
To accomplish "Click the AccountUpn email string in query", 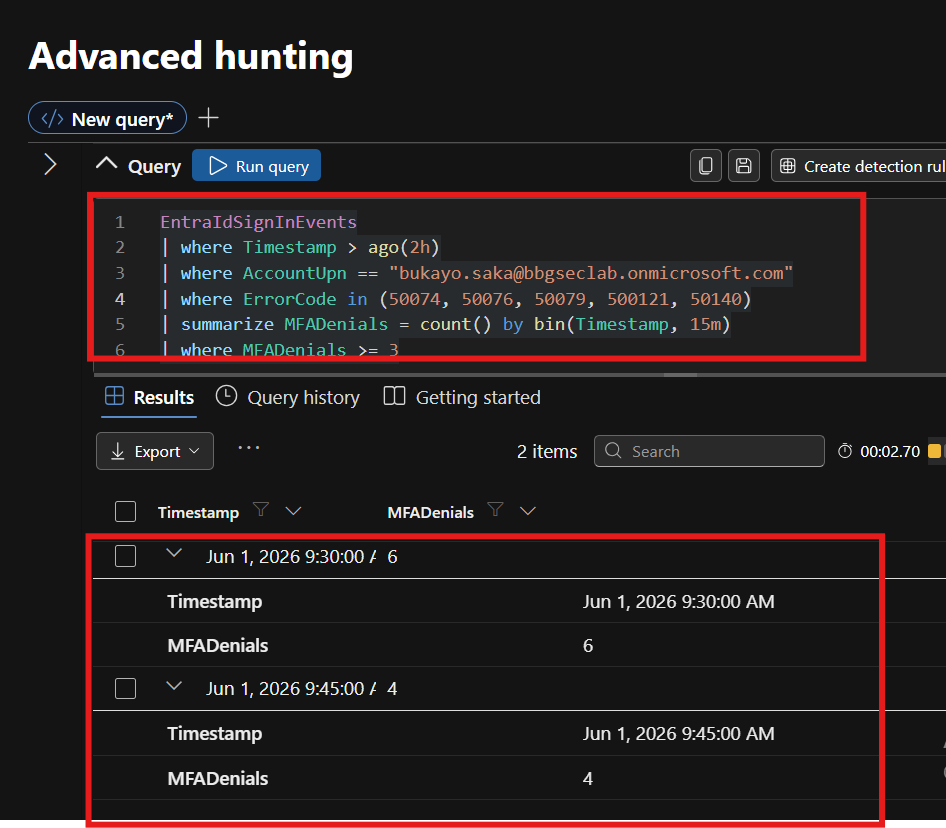I will coord(591,273).
